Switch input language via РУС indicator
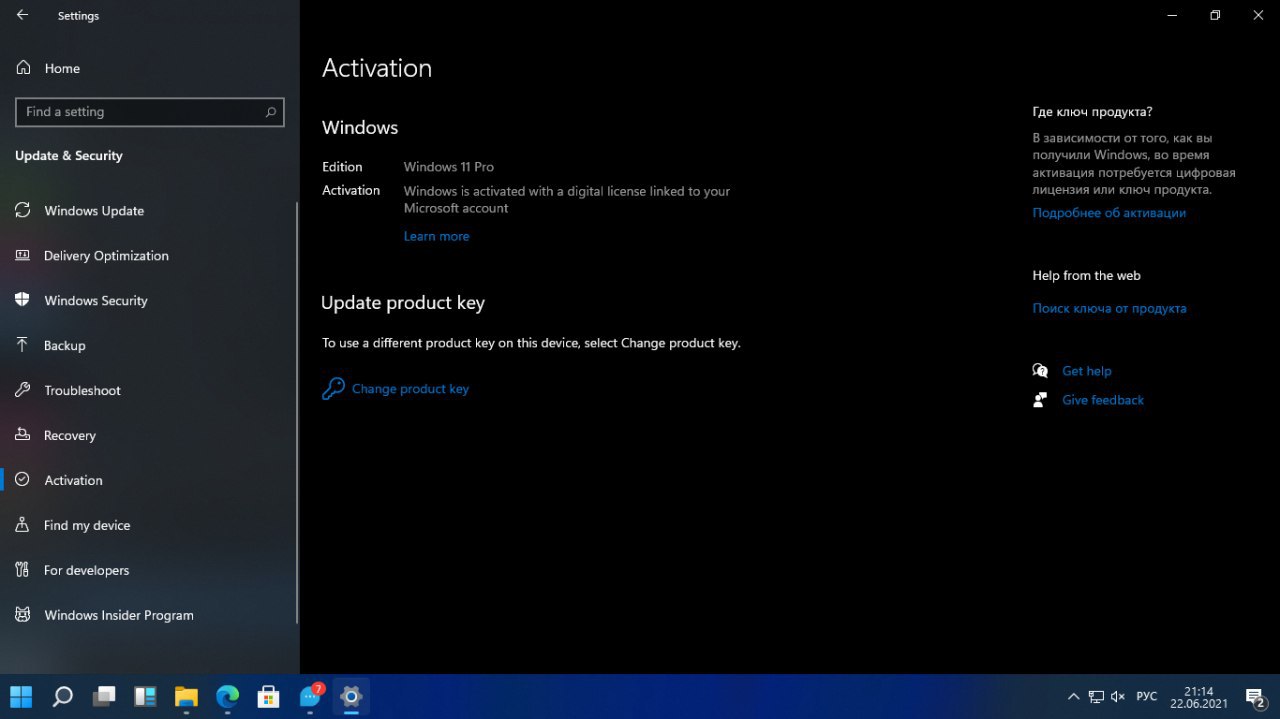Image resolution: width=1280 pixels, height=719 pixels. pyautogui.click(x=1147, y=696)
